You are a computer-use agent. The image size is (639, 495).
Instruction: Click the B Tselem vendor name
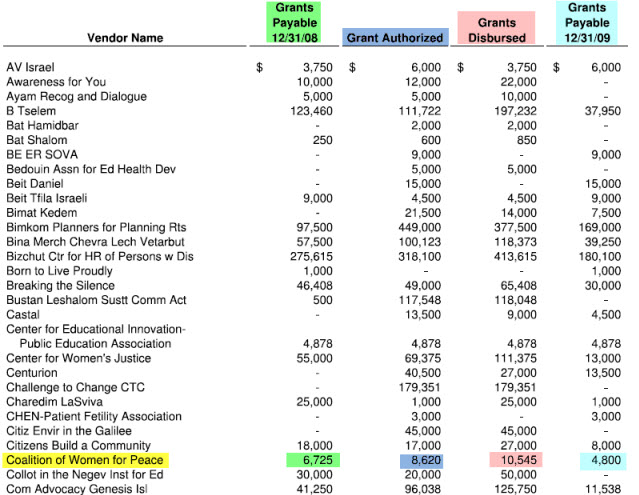[31, 111]
